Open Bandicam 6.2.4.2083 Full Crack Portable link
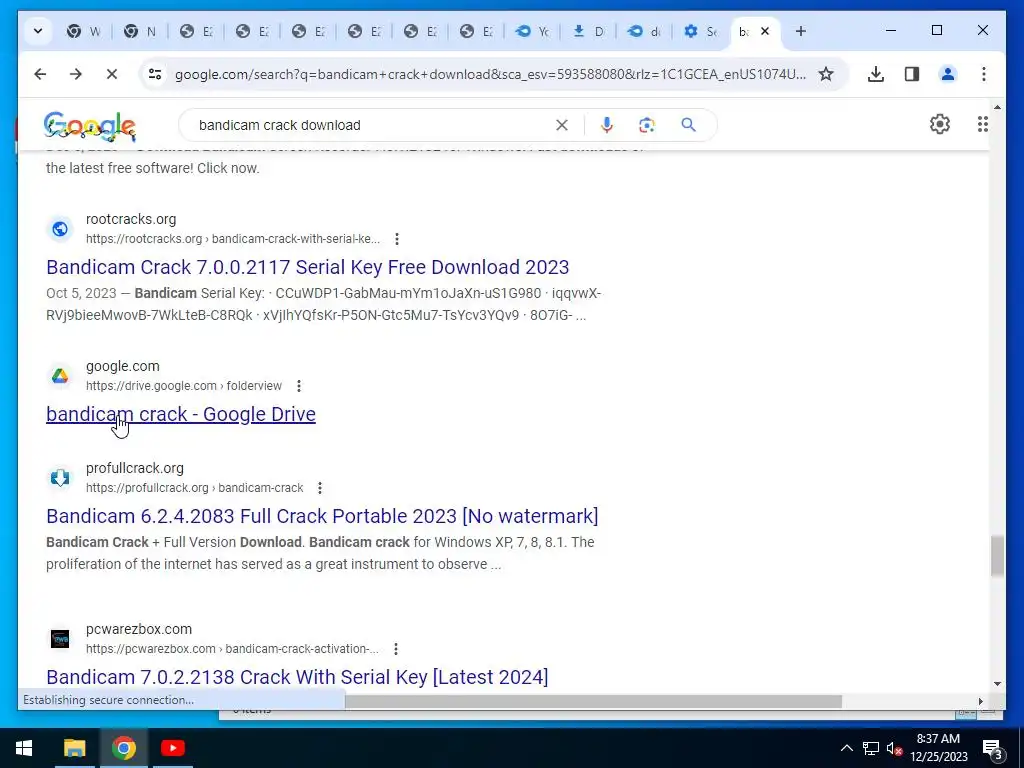The image size is (1024, 768). pos(322,516)
